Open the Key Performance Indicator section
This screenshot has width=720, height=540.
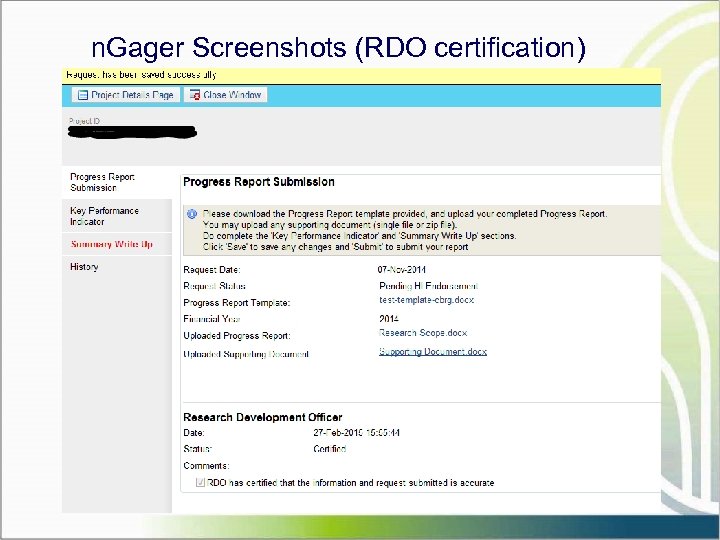pyautogui.click(x=117, y=216)
